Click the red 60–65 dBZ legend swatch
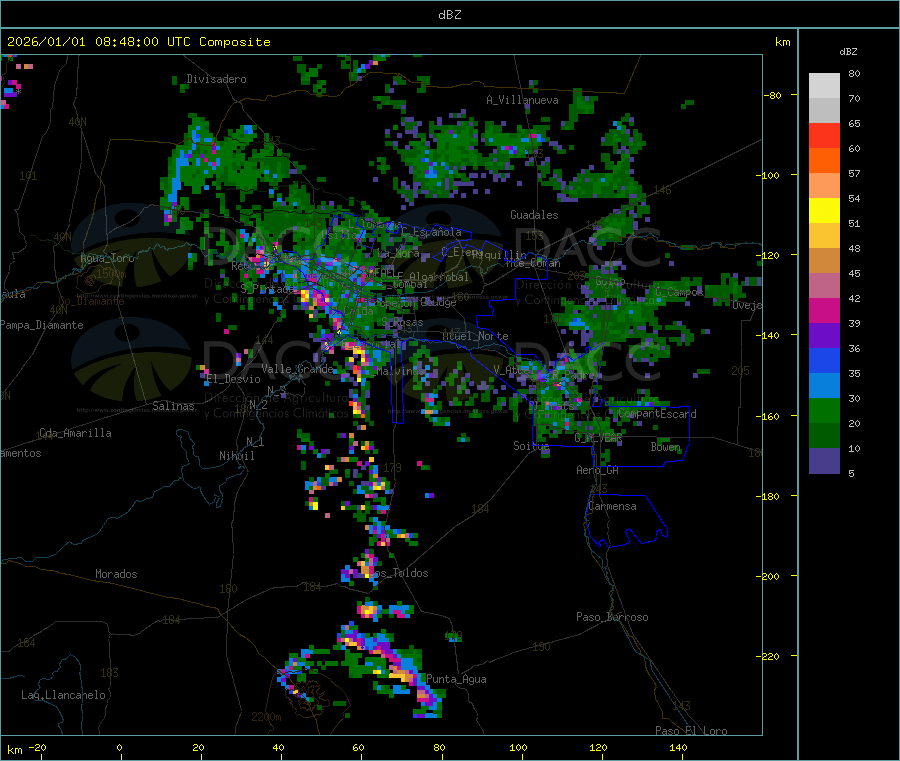The width and height of the screenshot is (900, 761). [824, 135]
